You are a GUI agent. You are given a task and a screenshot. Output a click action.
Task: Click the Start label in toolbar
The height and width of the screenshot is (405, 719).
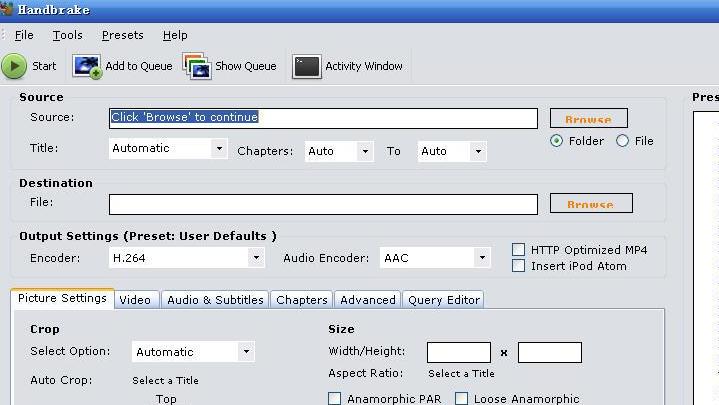point(44,67)
